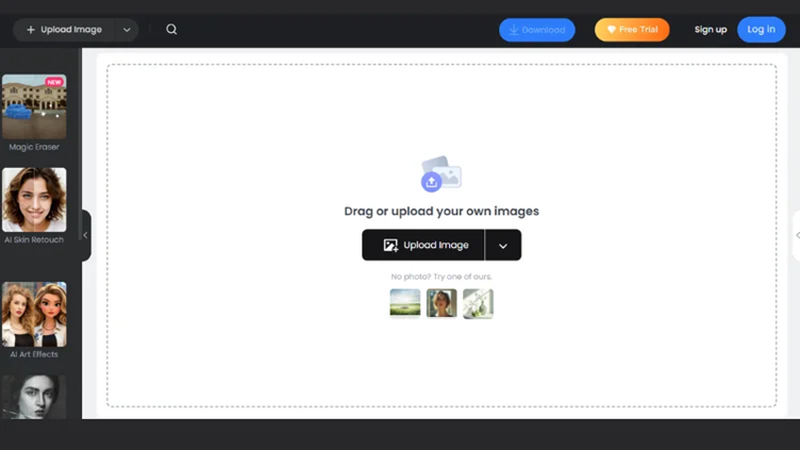Click the top-left Upload Image button
The width and height of the screenshot is (800, 450).
64,30
